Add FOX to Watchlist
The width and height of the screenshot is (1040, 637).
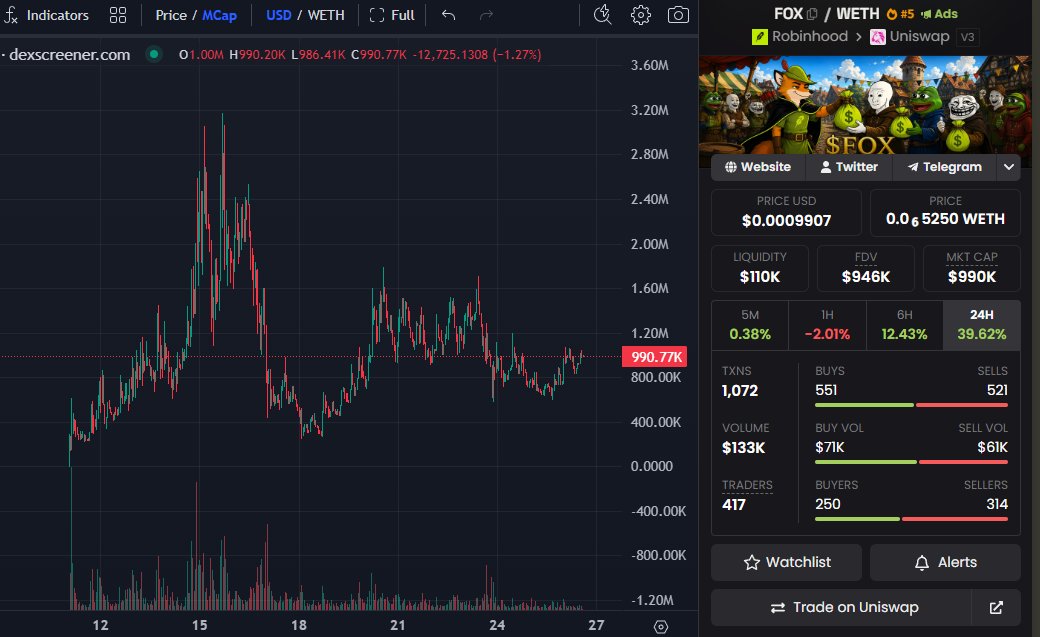pos(786,563)
